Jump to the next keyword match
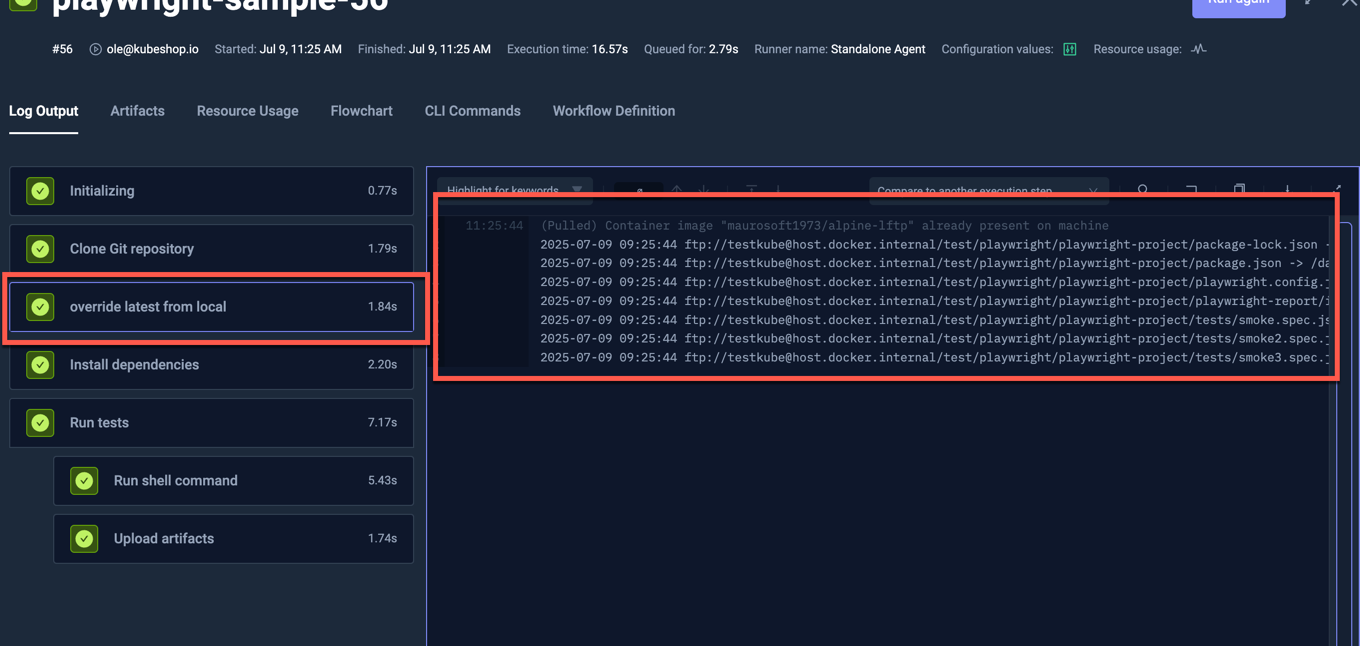The image size is (1360, 646). click(704, 190)
